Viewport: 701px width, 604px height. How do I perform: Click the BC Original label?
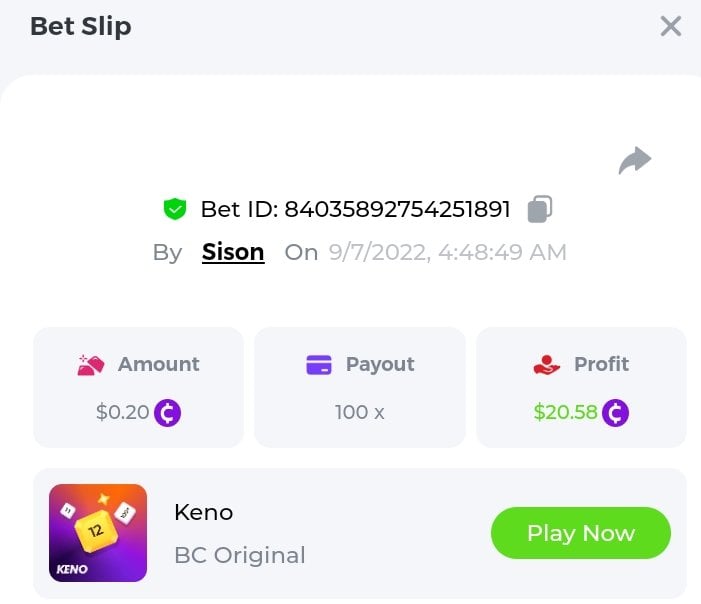[239, 555]
